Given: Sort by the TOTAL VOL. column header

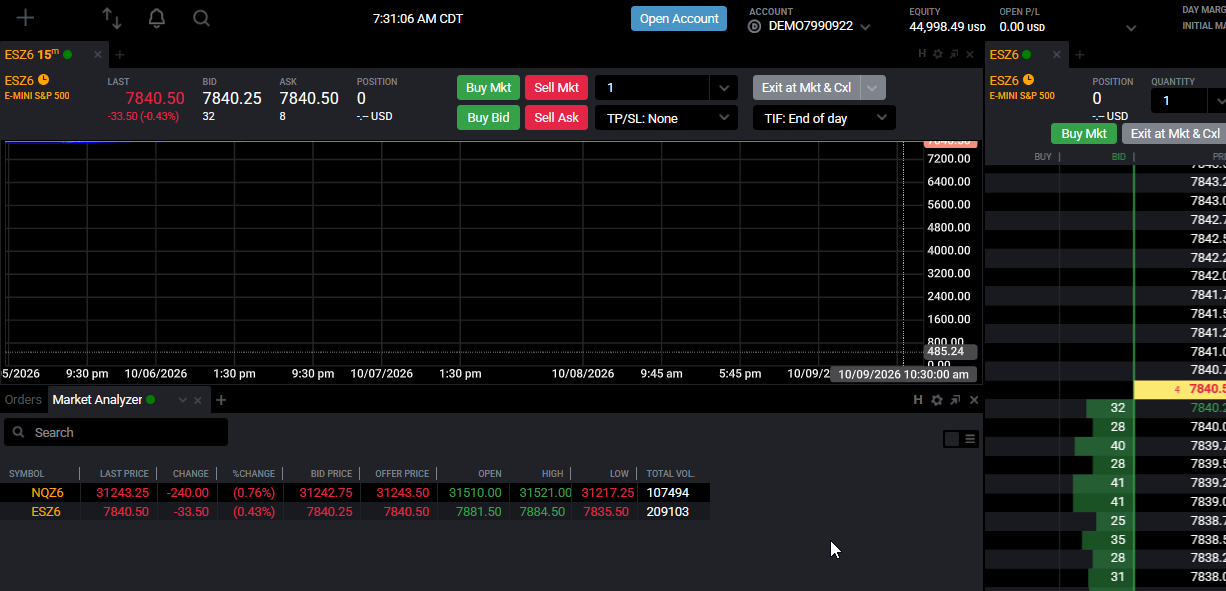Looking at the screenshot, I should [x=671, y=474].
